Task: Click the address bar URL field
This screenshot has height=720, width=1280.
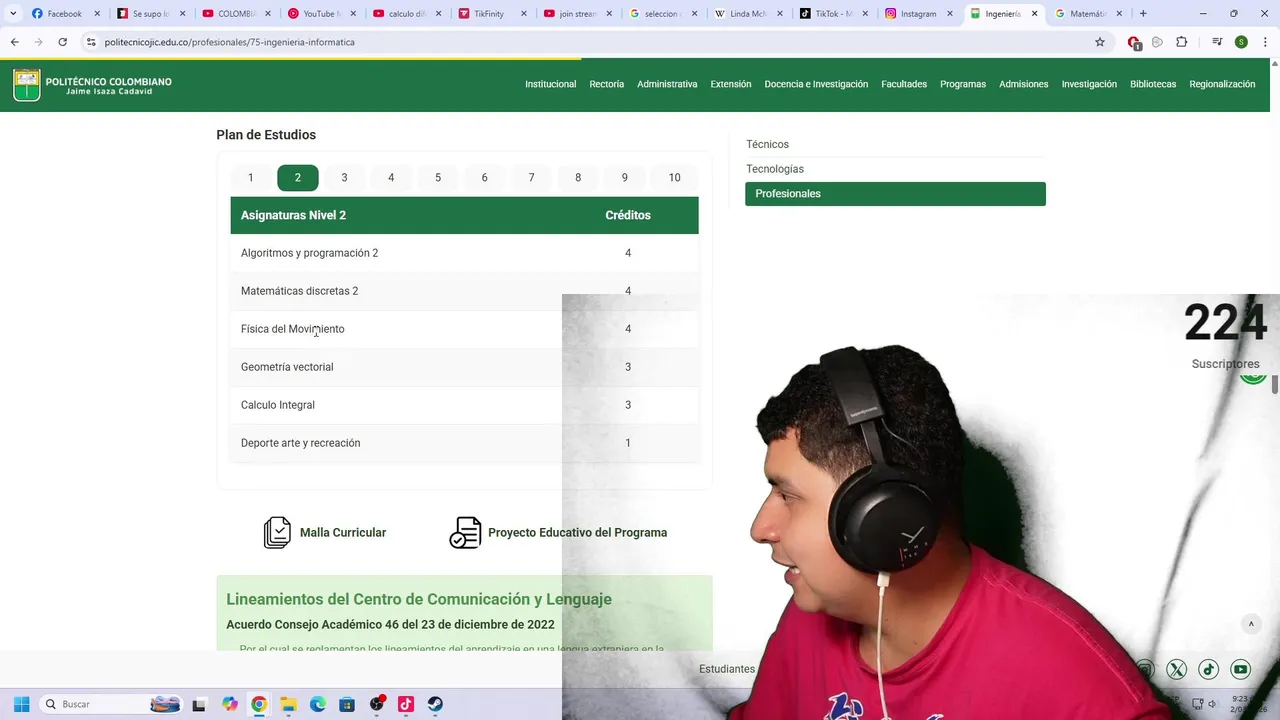Action: tap(590, 42)
